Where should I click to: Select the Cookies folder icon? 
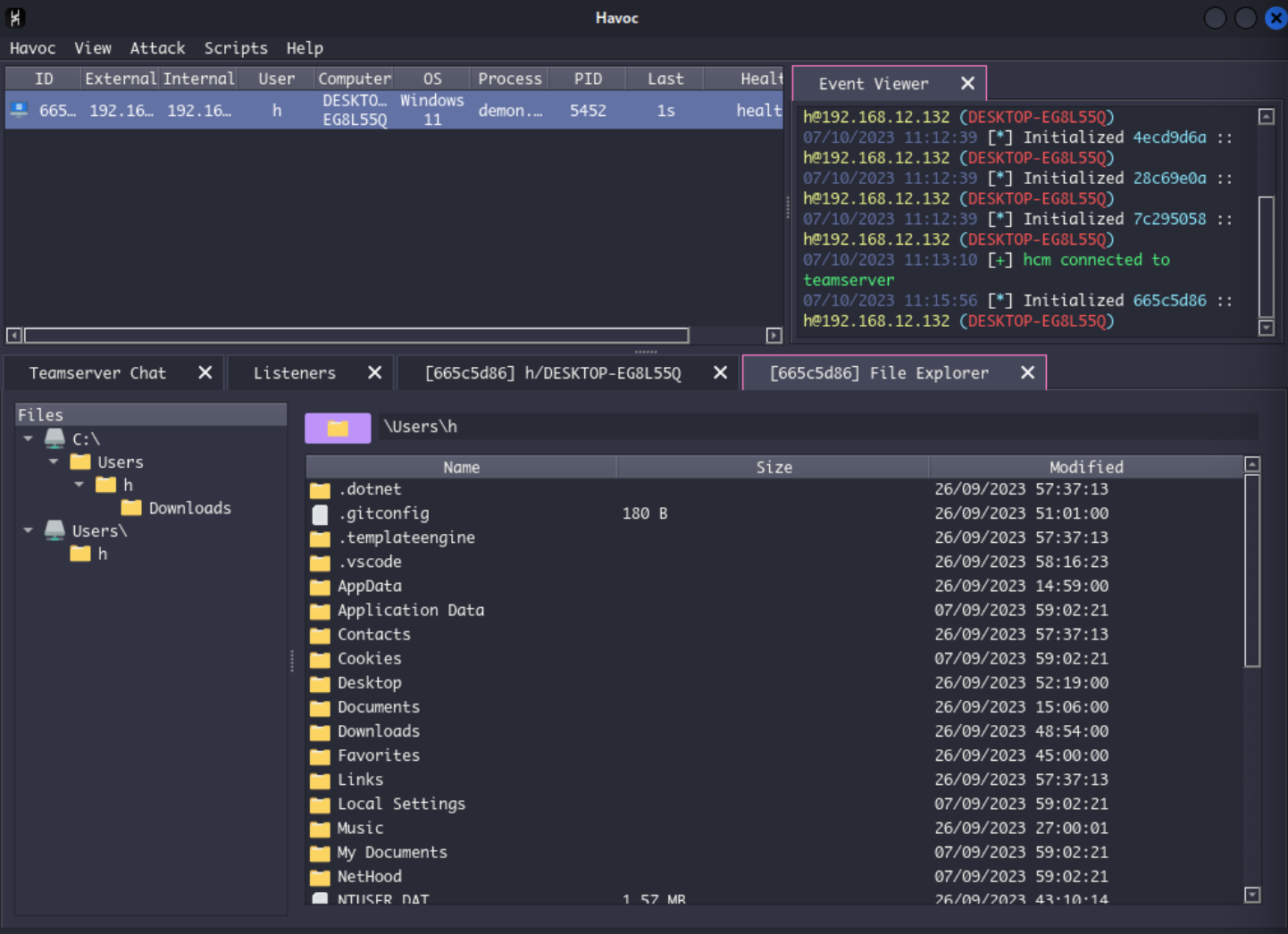tap(320, 659)
